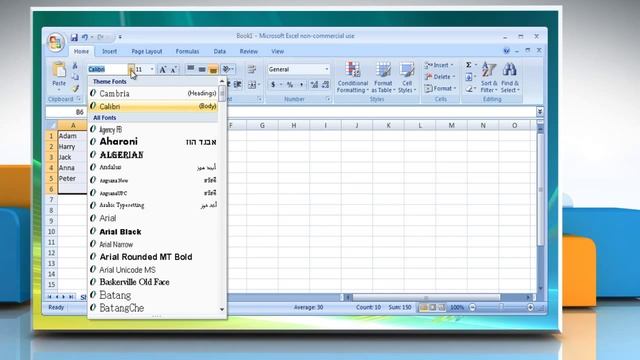Open the Office Button menu
The width and height of the screenshot is (640, 360).
[56, 42]
